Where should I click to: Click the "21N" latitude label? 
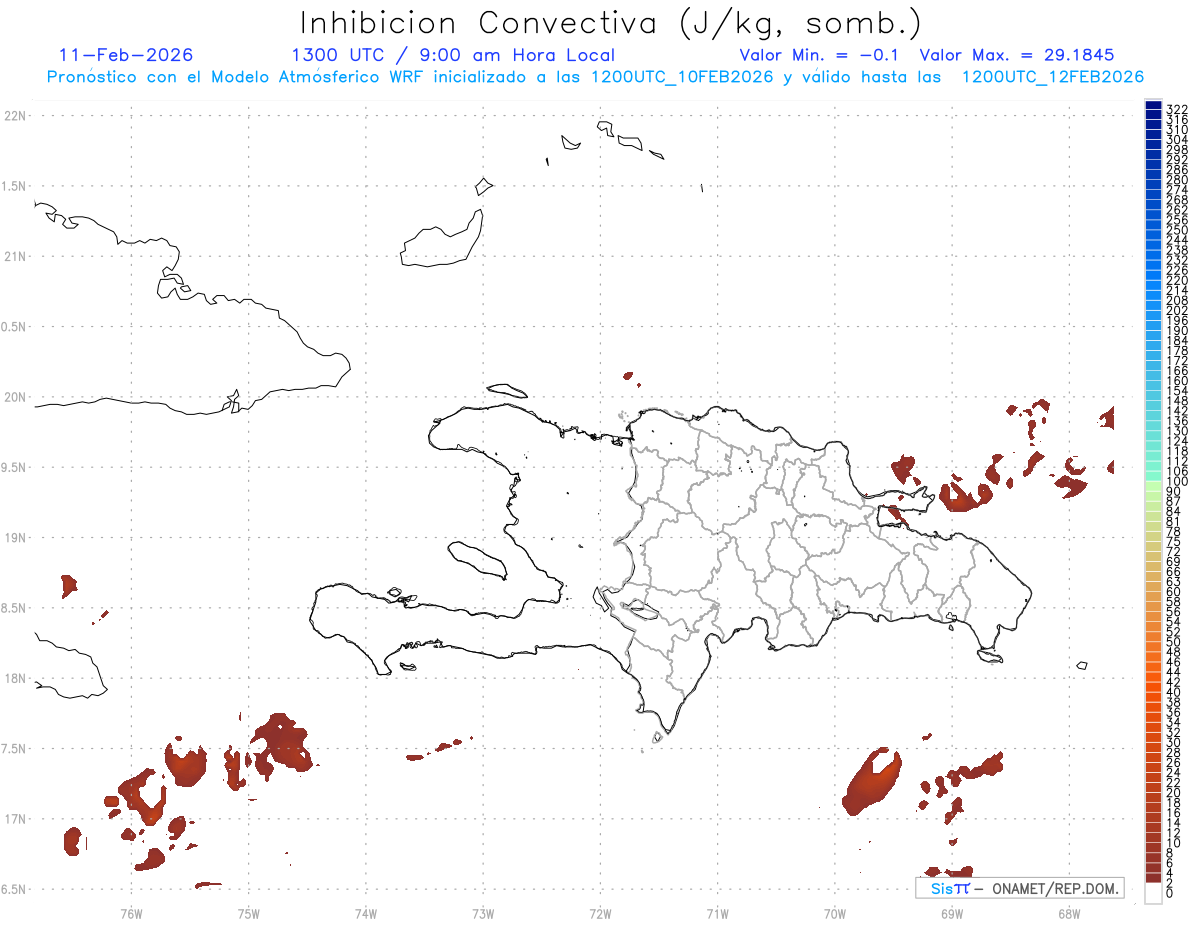coord(15,256)
